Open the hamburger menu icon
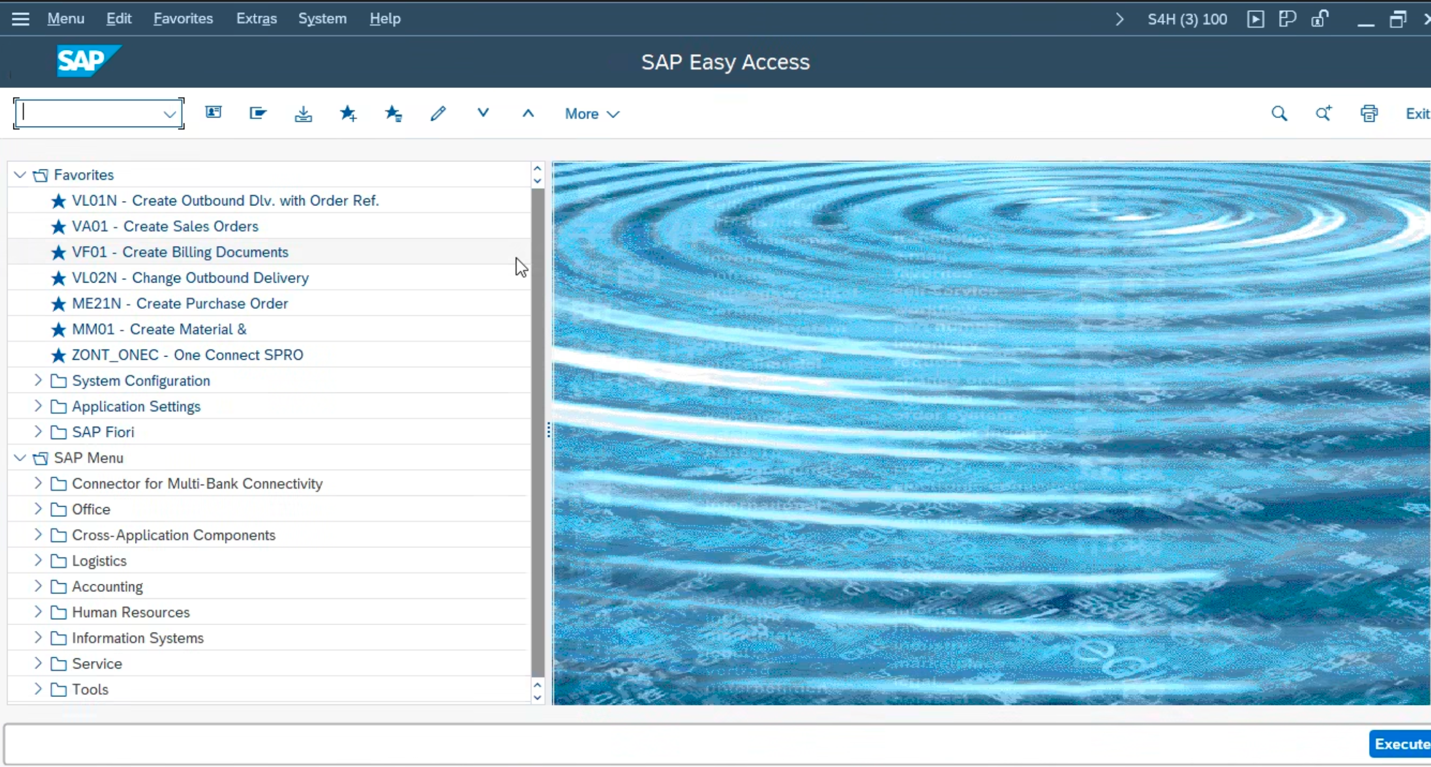 [20, 19]
